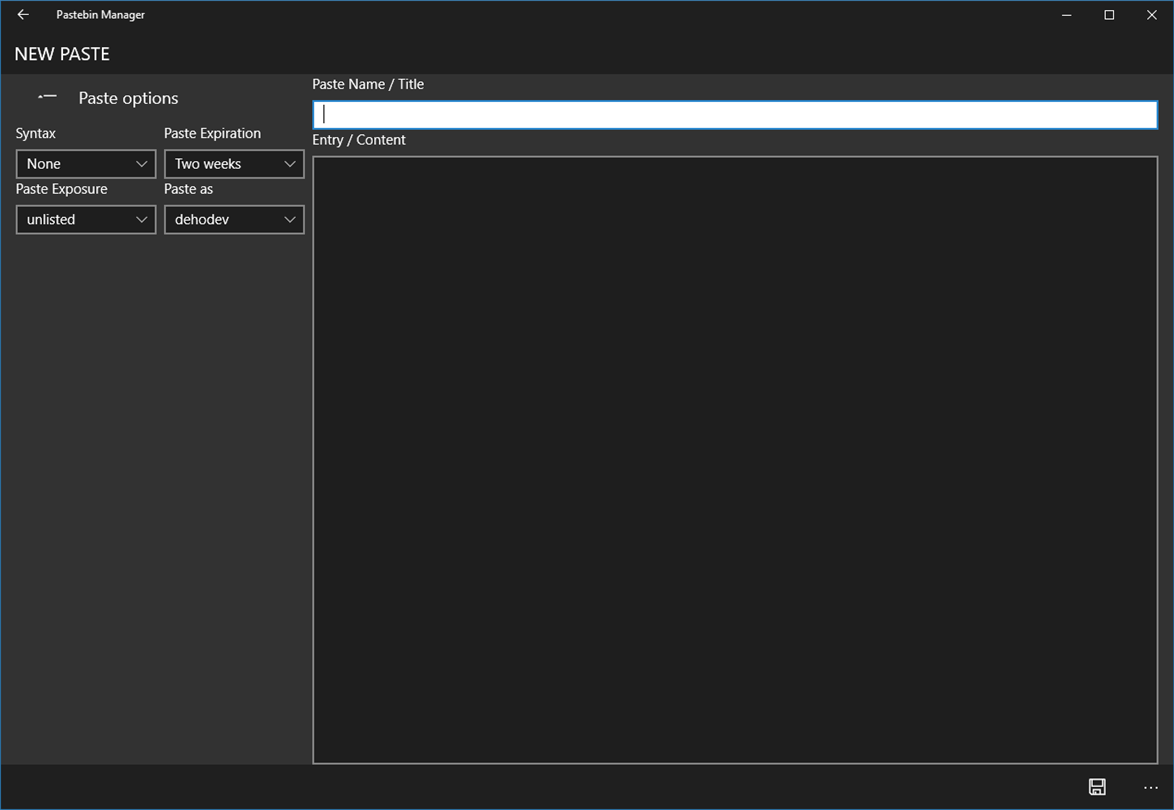
Task: Click the Paste Exposure label
Action: [61, 189]
